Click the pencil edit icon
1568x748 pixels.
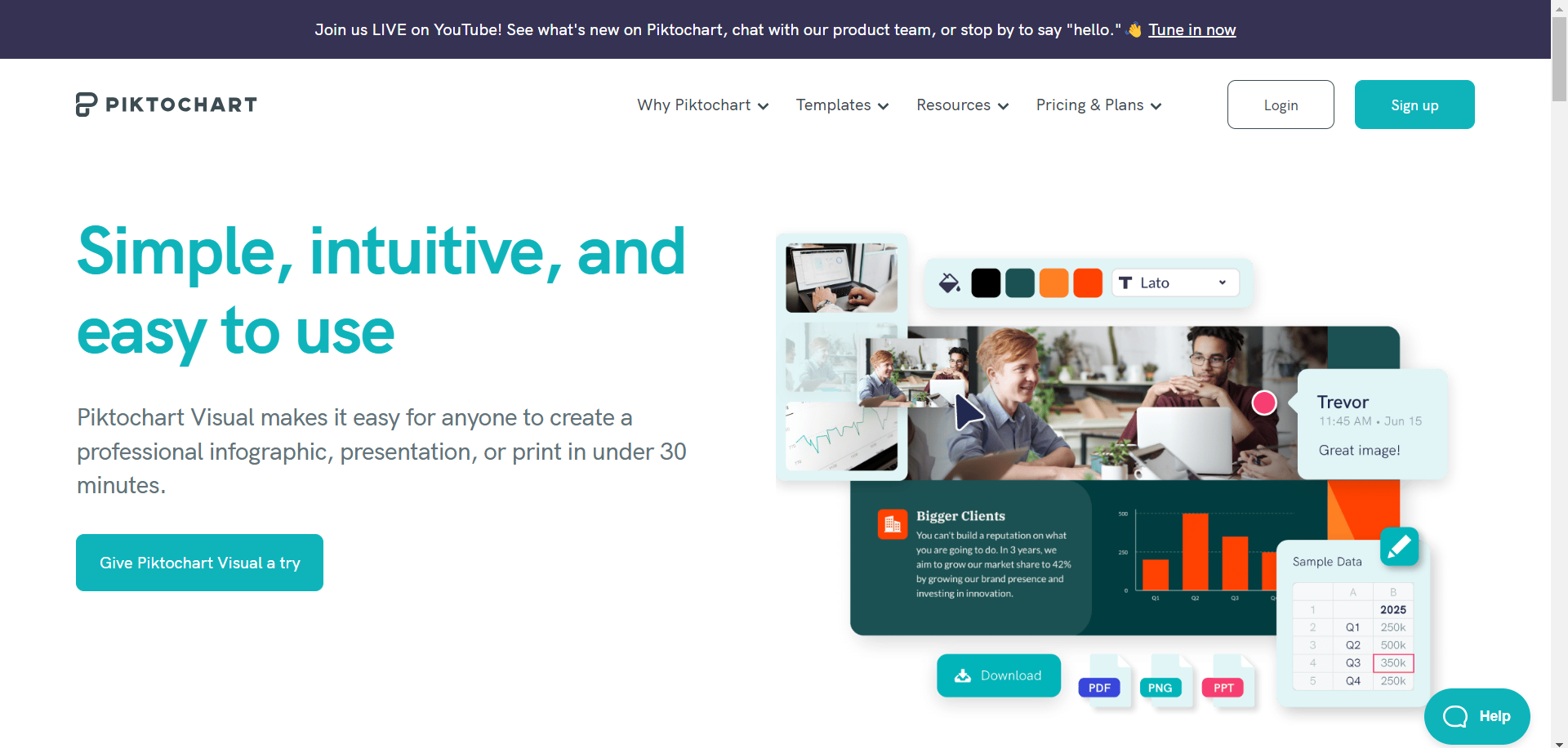(1399, 546)
